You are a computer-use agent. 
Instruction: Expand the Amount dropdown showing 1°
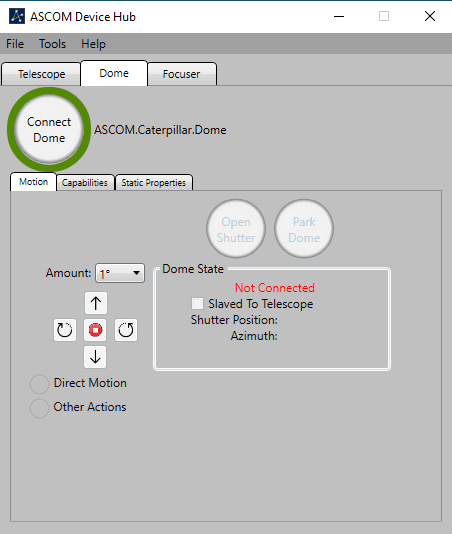120,273
